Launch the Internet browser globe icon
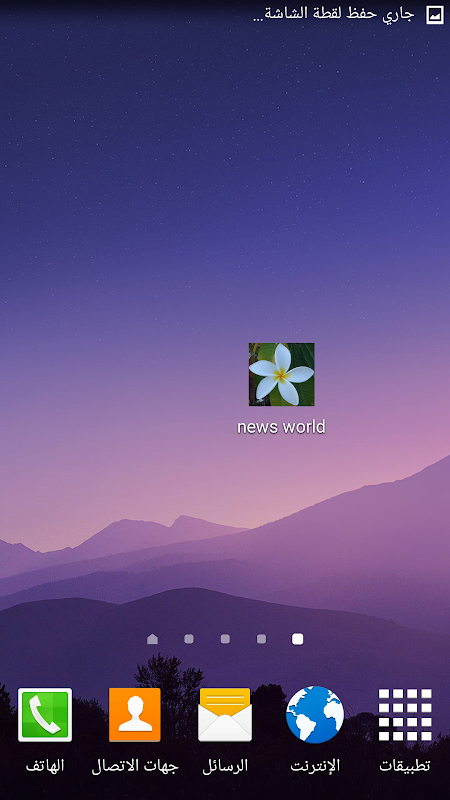The width and height of the screenshot is (450, 800). coord(315,714)
